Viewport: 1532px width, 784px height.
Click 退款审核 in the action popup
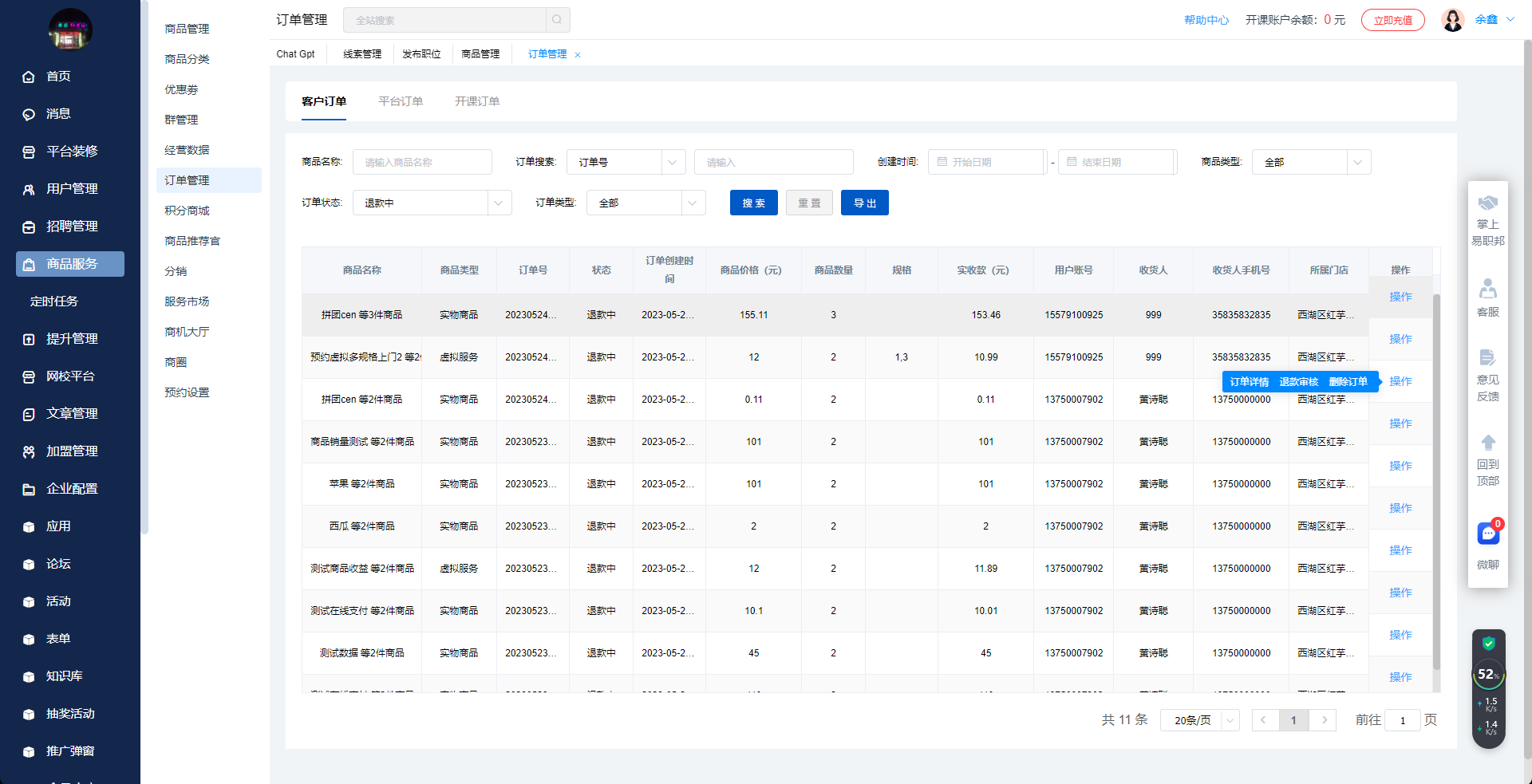[1298, 382]
